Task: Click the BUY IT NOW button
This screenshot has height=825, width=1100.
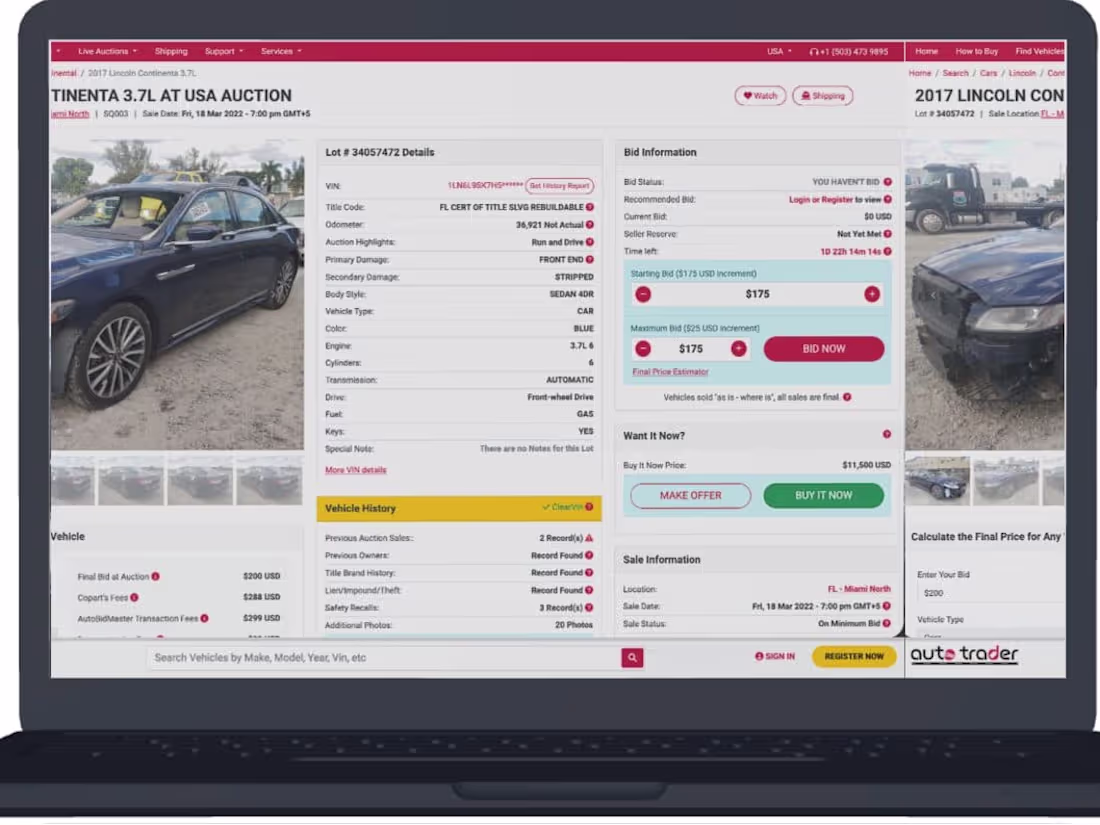Action: [x=824, y=495]
